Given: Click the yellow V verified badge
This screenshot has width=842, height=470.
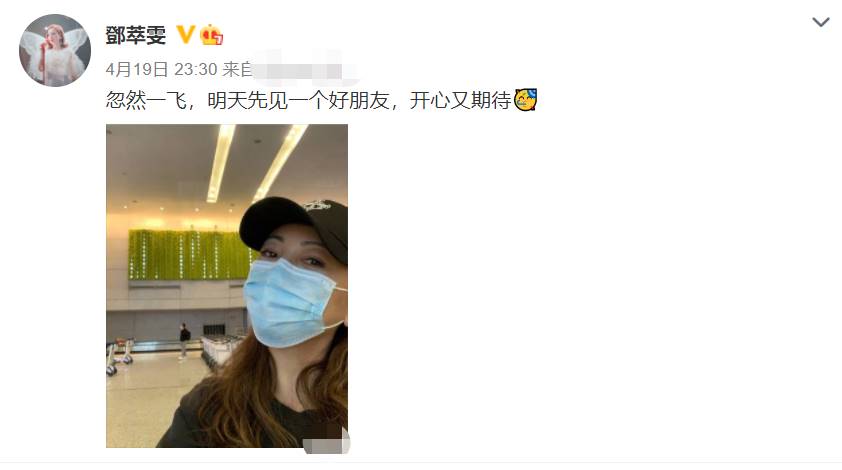Looking at the screenshot, I should click(x=185, y=35).
